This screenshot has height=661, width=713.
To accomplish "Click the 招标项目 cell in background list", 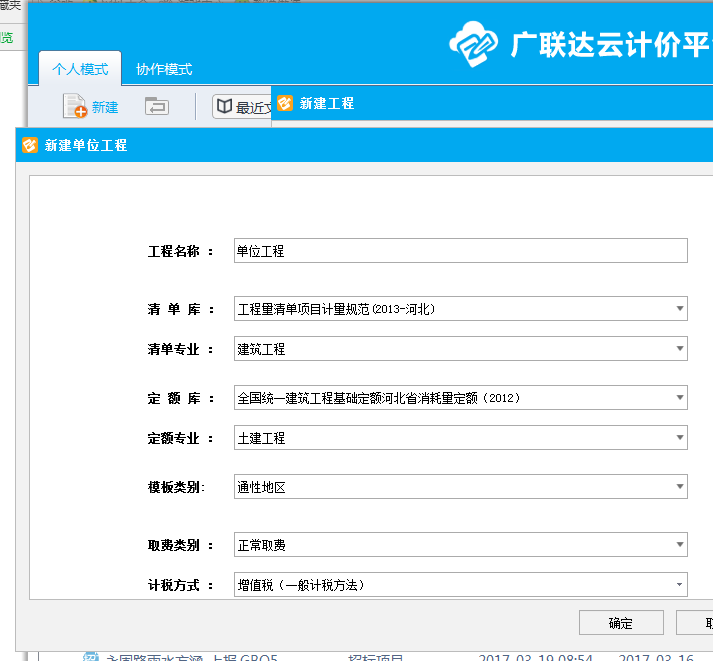I will [x=376, y=657].
